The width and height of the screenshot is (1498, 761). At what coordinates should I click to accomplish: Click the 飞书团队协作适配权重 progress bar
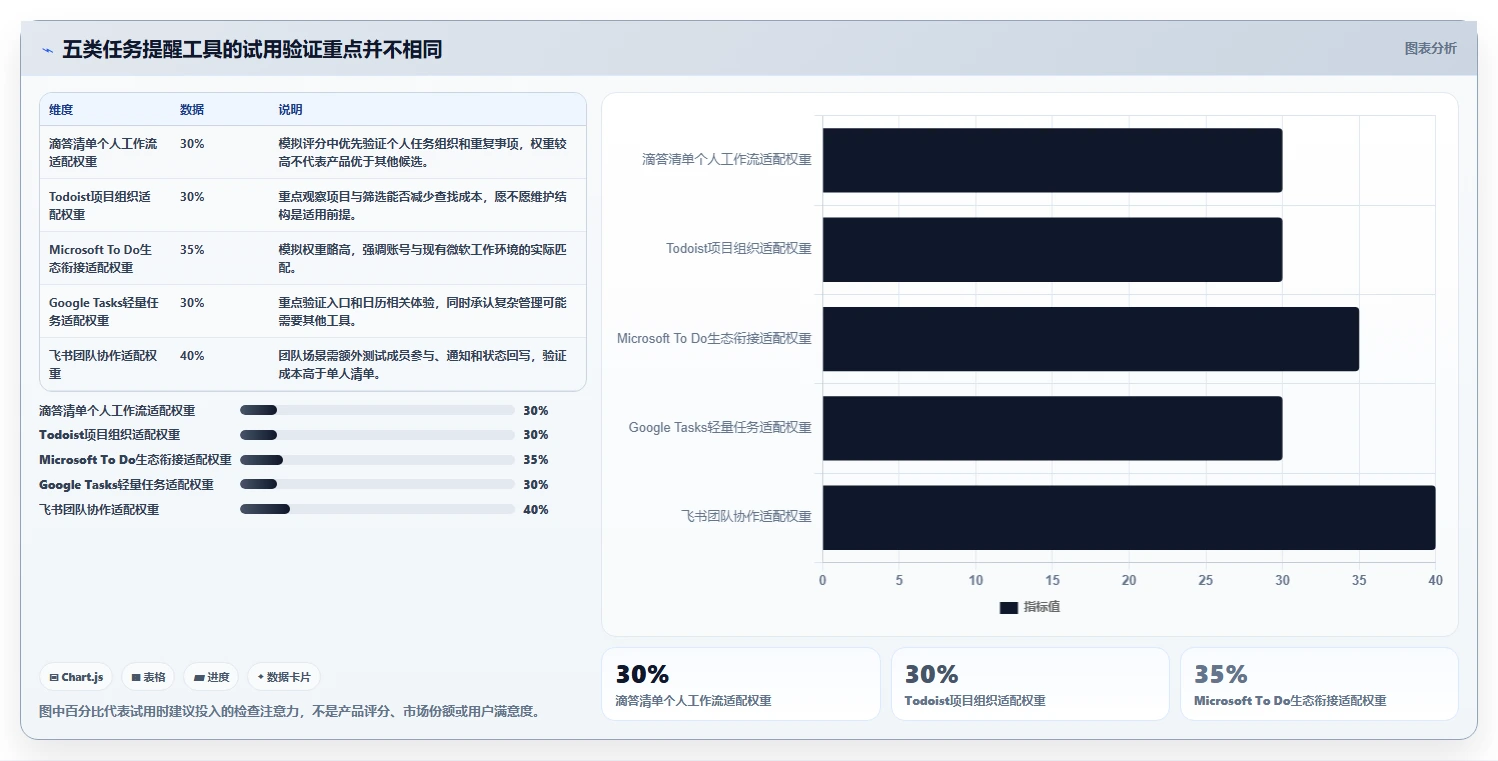coord(377,509)
